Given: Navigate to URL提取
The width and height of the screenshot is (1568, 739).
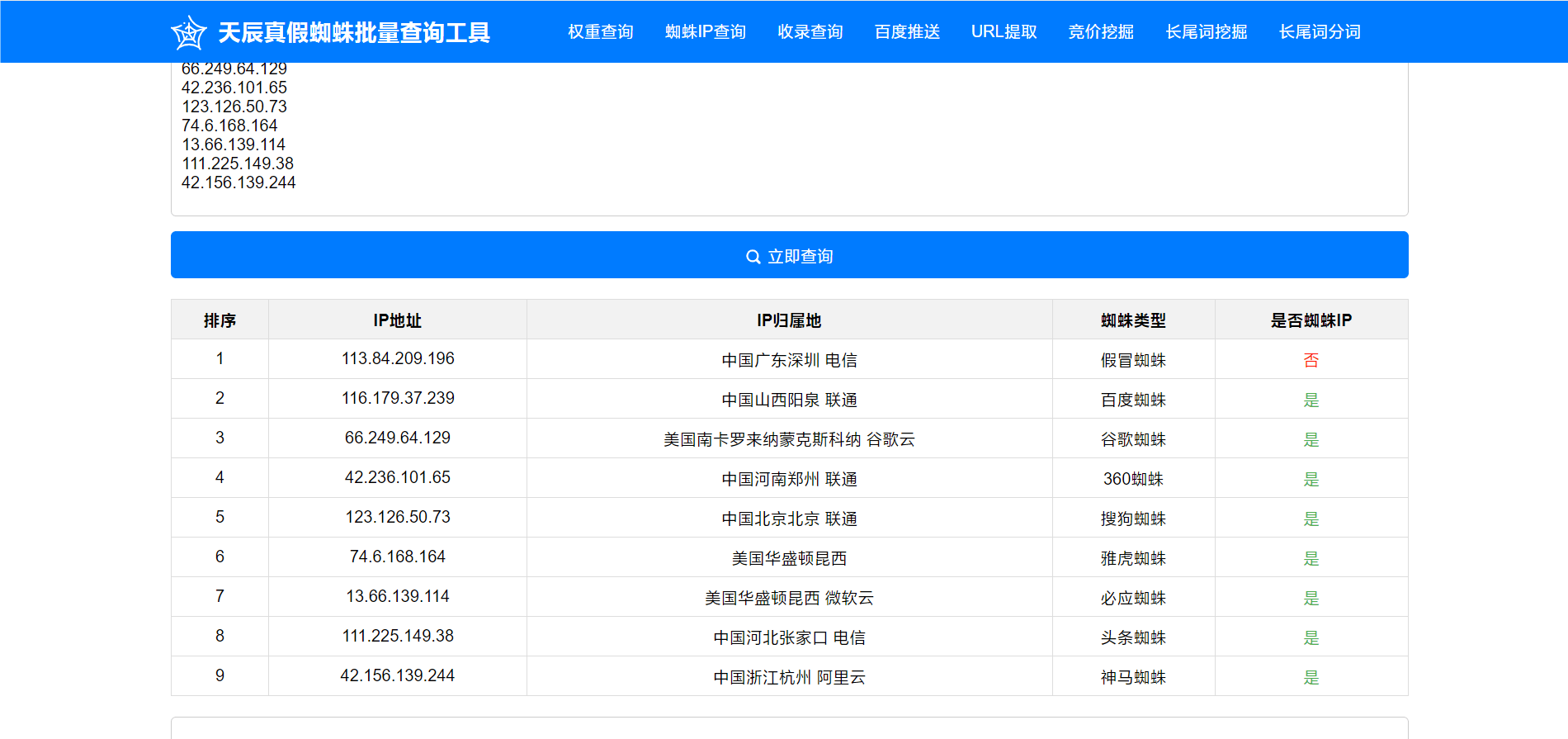Looking at the screenshot, I should pyautogui.click(x=1004, y=31).
